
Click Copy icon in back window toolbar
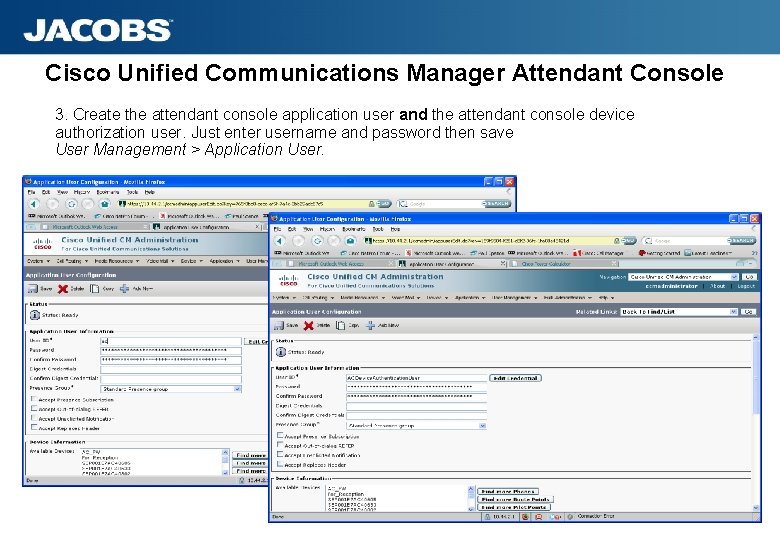click(95, 288)
